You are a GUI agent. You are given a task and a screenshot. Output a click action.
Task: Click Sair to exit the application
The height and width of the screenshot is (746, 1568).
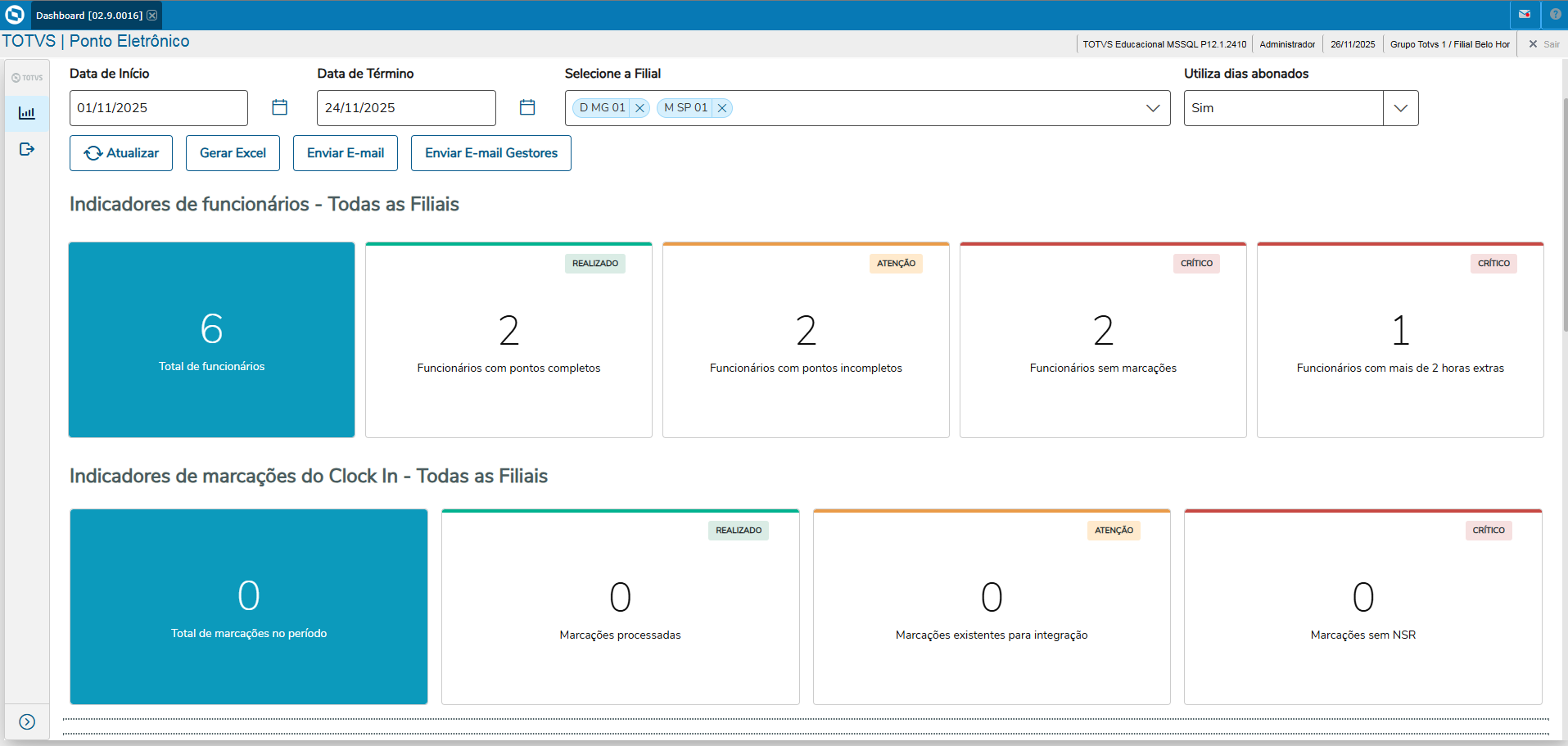tap(1543, 44)
